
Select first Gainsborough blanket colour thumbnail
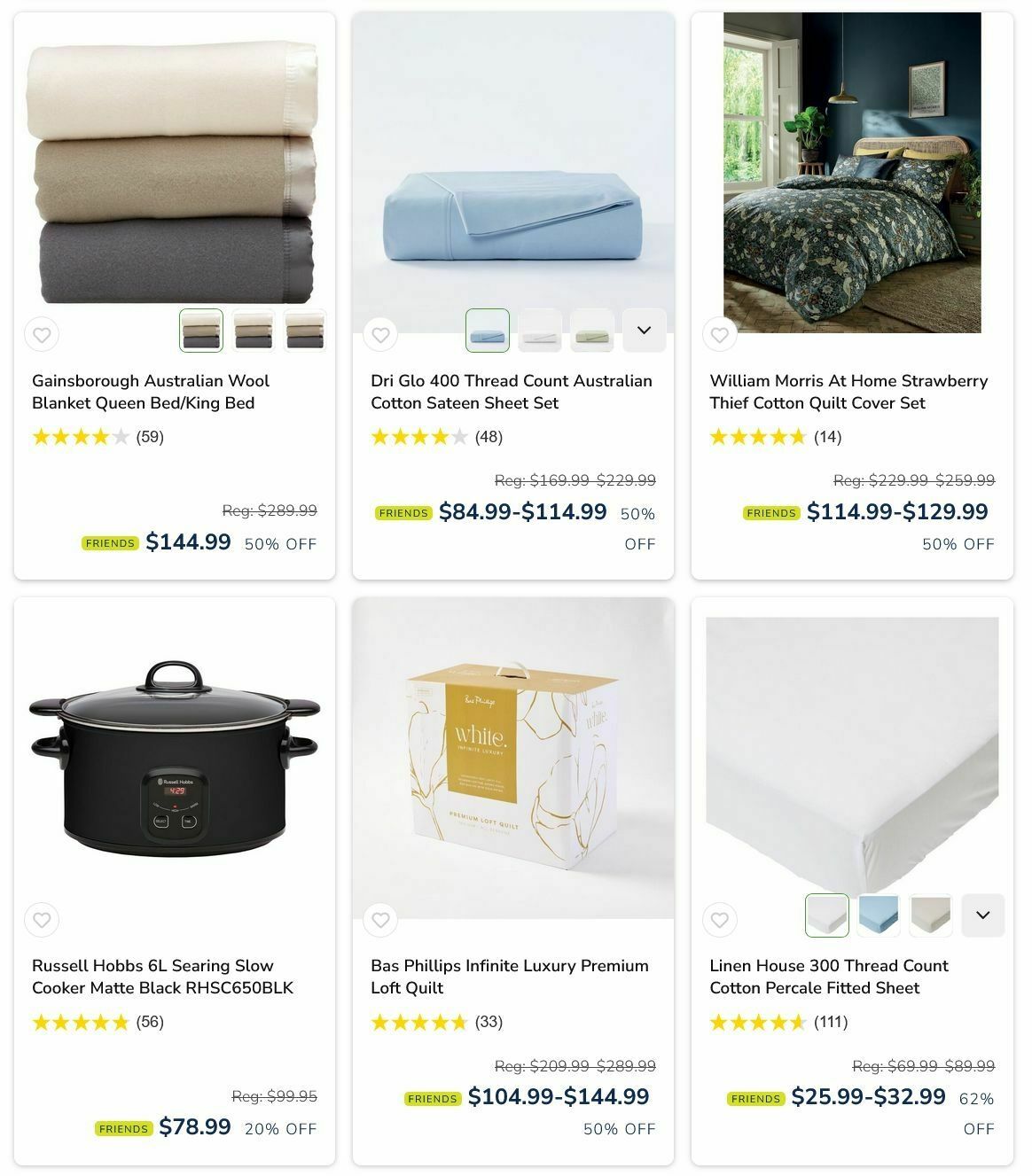click(201, 331)
